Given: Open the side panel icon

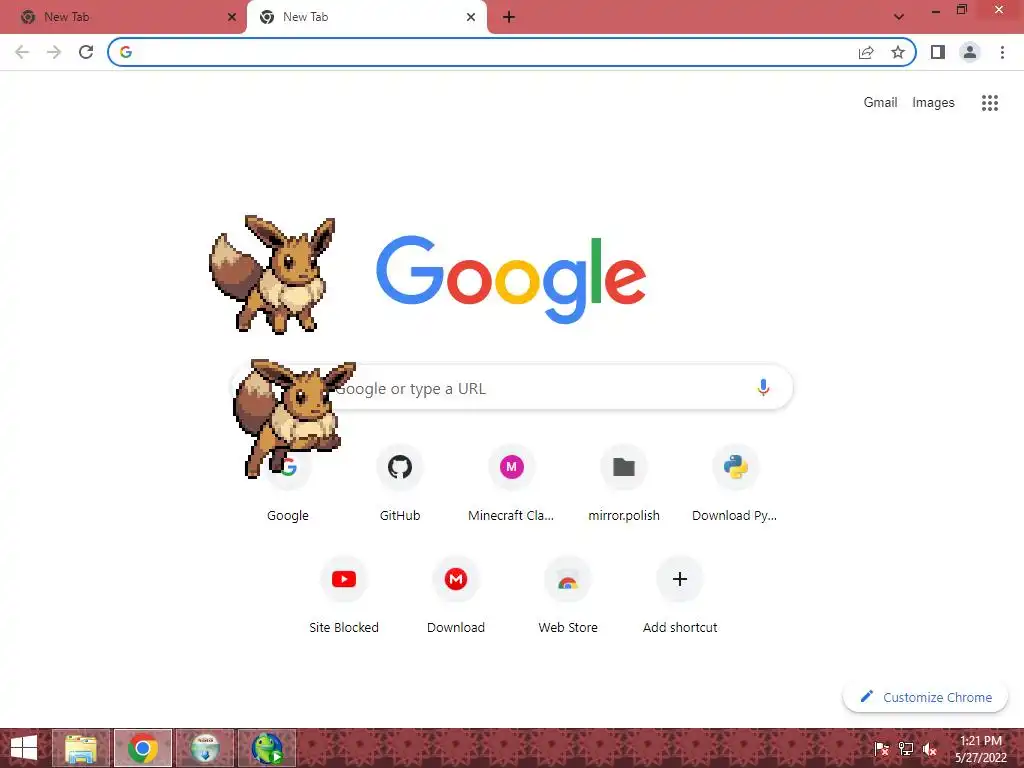Looking at the screenshot, I should [938, 52].
